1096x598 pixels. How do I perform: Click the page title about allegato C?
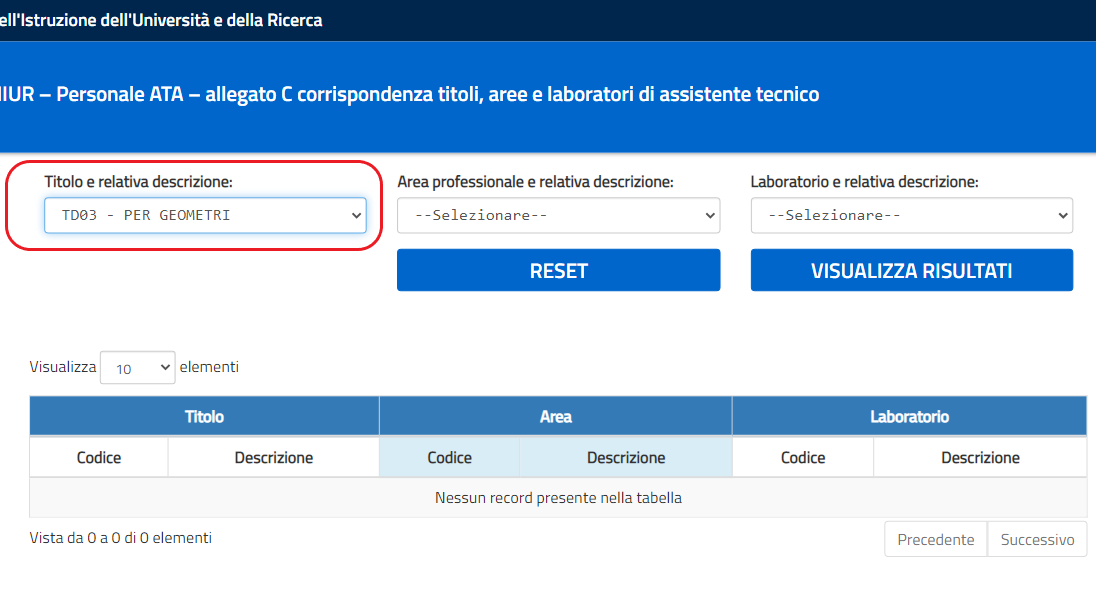click(410, 94)
